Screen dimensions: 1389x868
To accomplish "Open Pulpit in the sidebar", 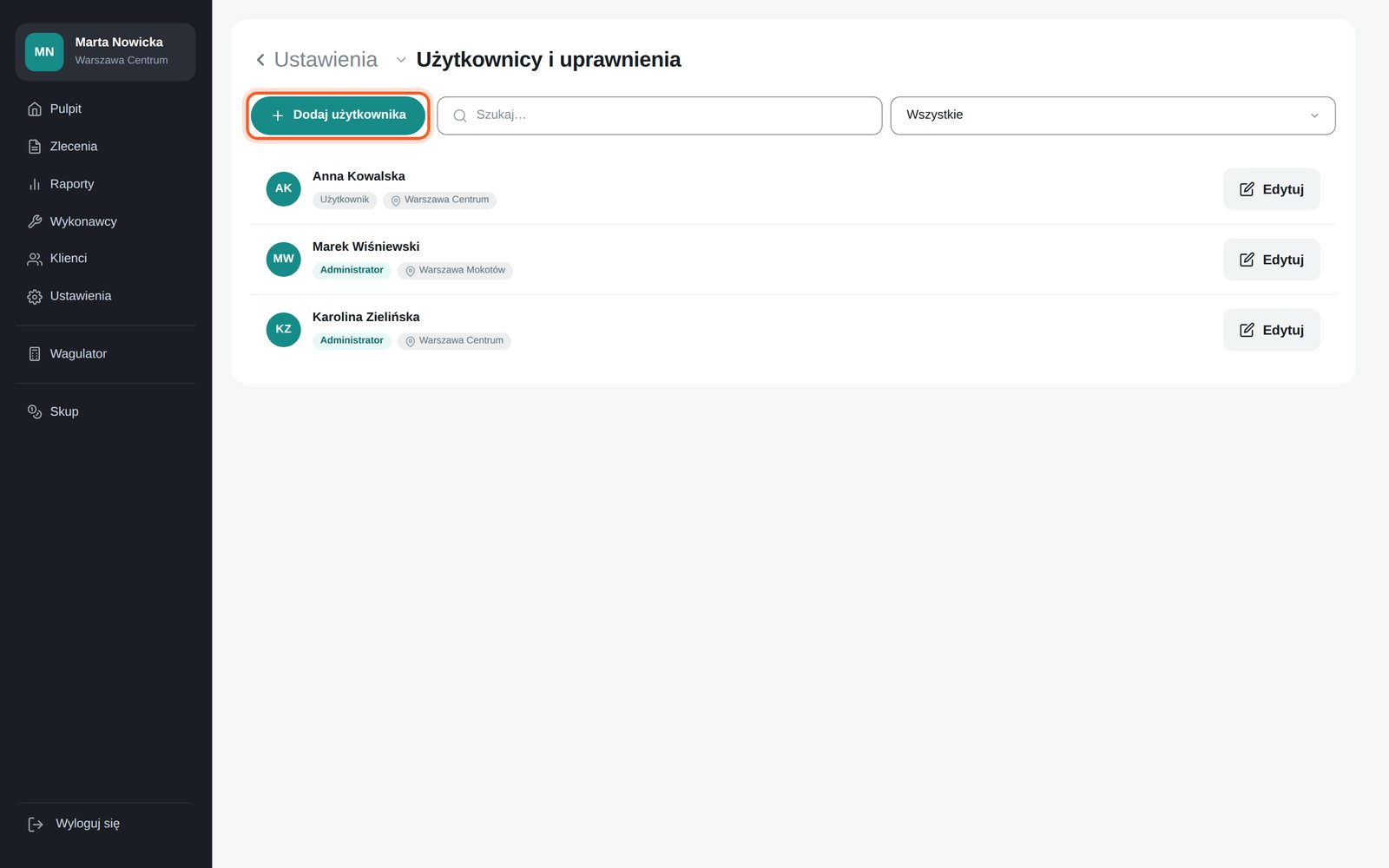I will 105,108.
